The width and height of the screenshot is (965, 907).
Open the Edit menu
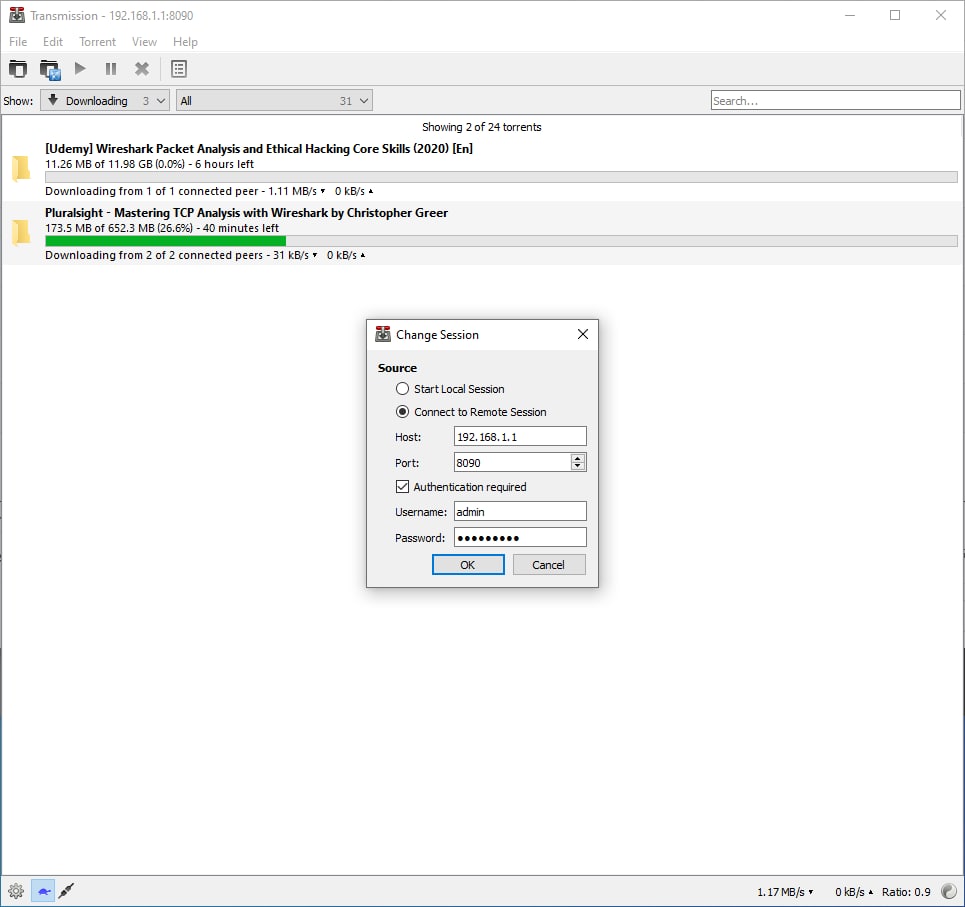click(52, 41)
